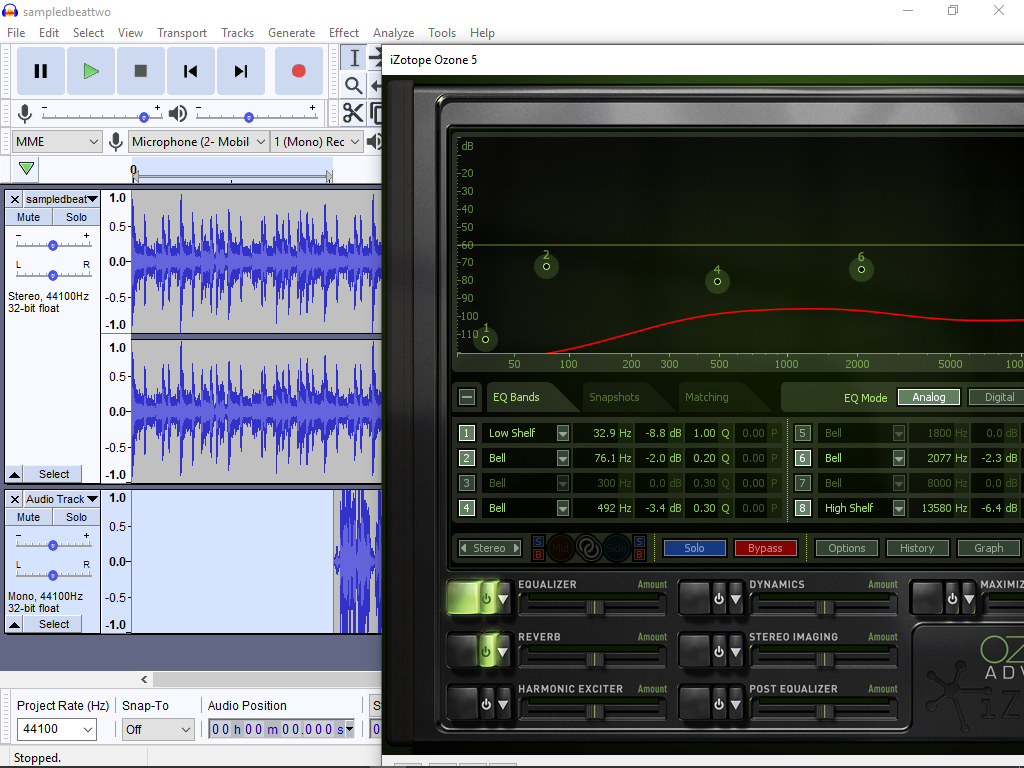Viewport: 1024px width, 768px height.
Task: Click the Audio Position time field
Action: click(281, 729)
